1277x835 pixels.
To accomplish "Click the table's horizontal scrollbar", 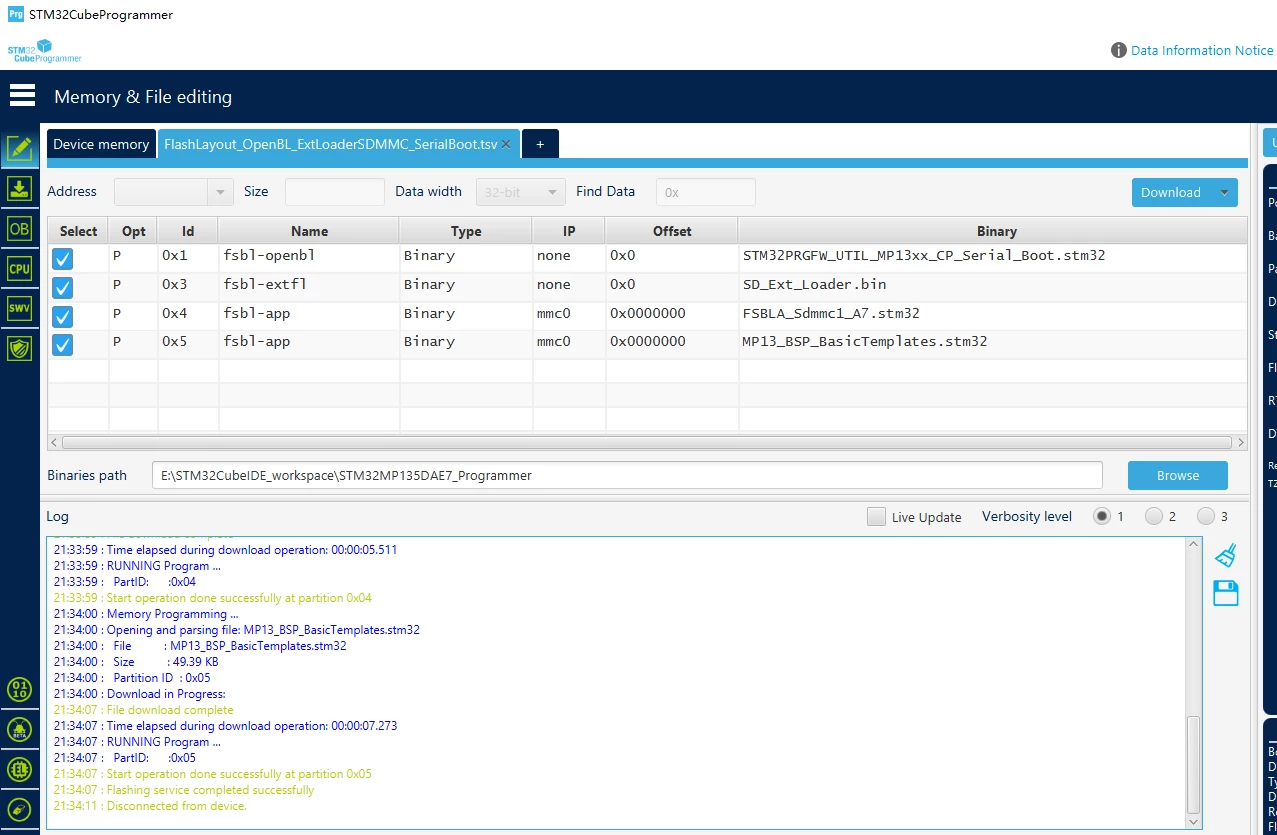I will (x=647, y=442).
